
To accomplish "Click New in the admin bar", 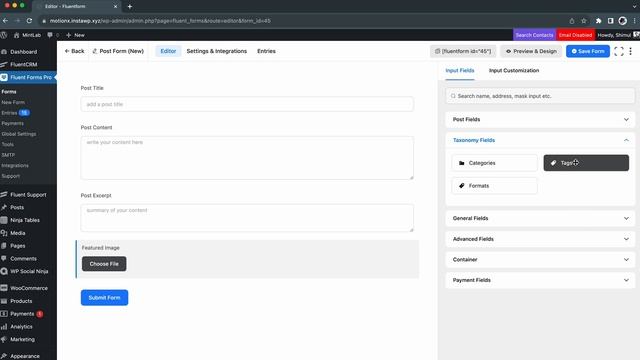I will tap(76, 35).
